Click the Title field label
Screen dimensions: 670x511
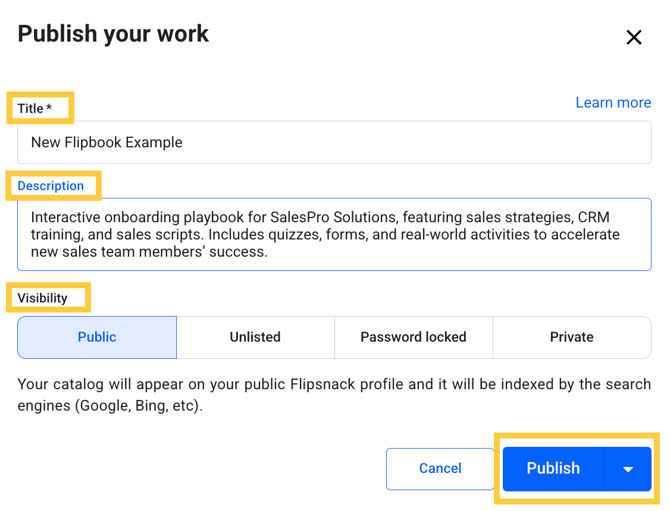click(x=30, y=108)
